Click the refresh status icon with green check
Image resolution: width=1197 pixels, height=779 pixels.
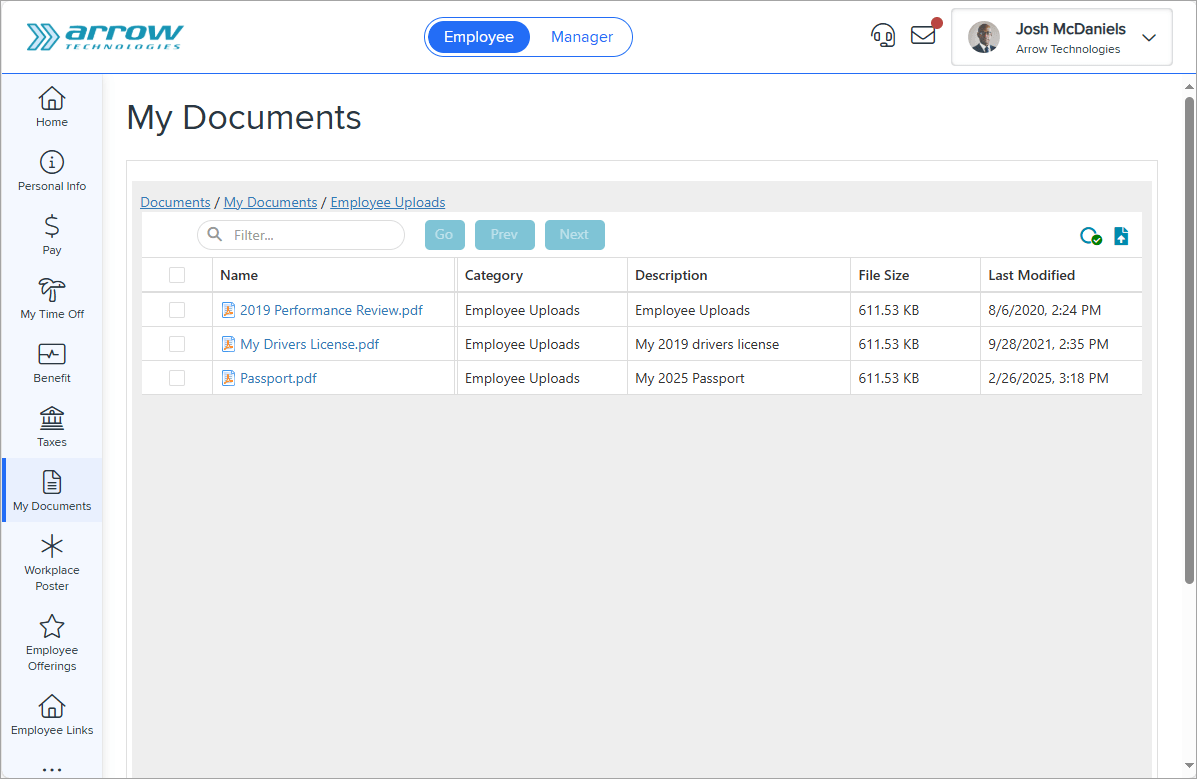point(1091,236)
